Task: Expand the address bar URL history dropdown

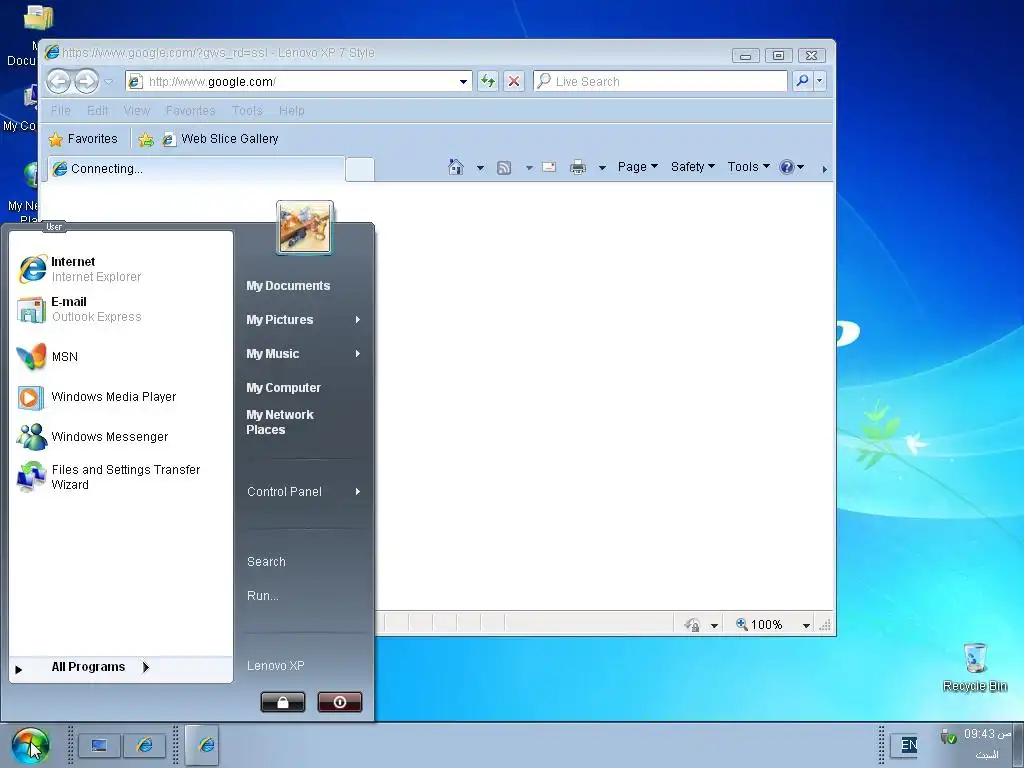Action: coord(464,82)
